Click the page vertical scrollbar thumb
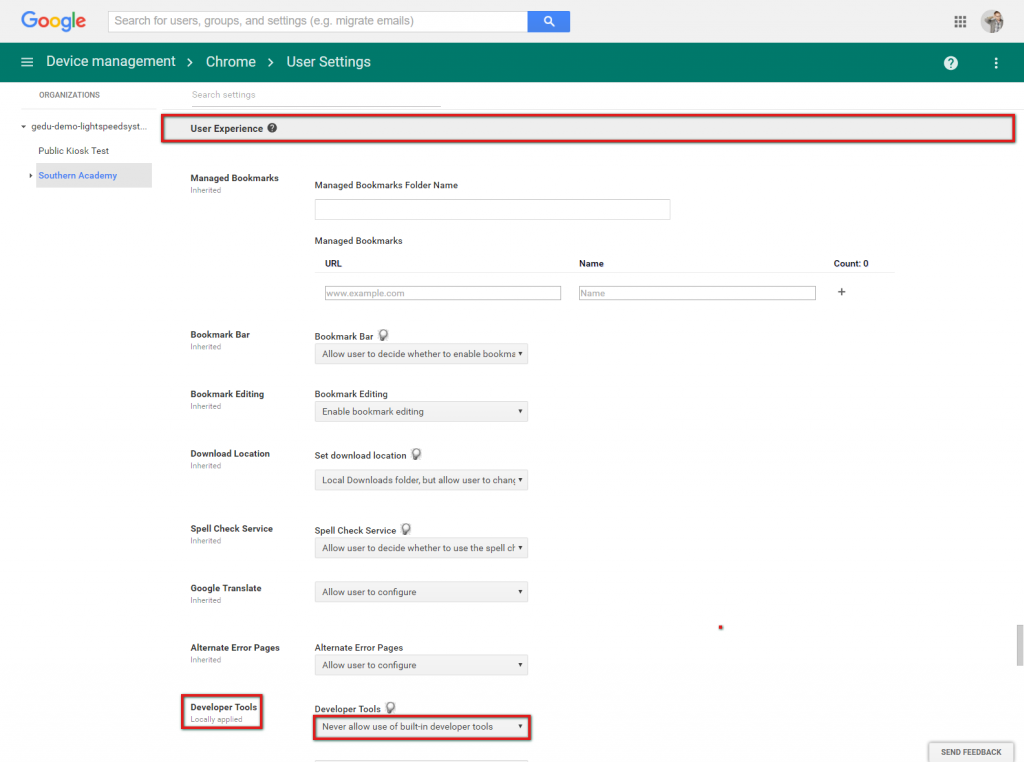Viewport: 1024px width, 762px height. (x=1019, y=645)
